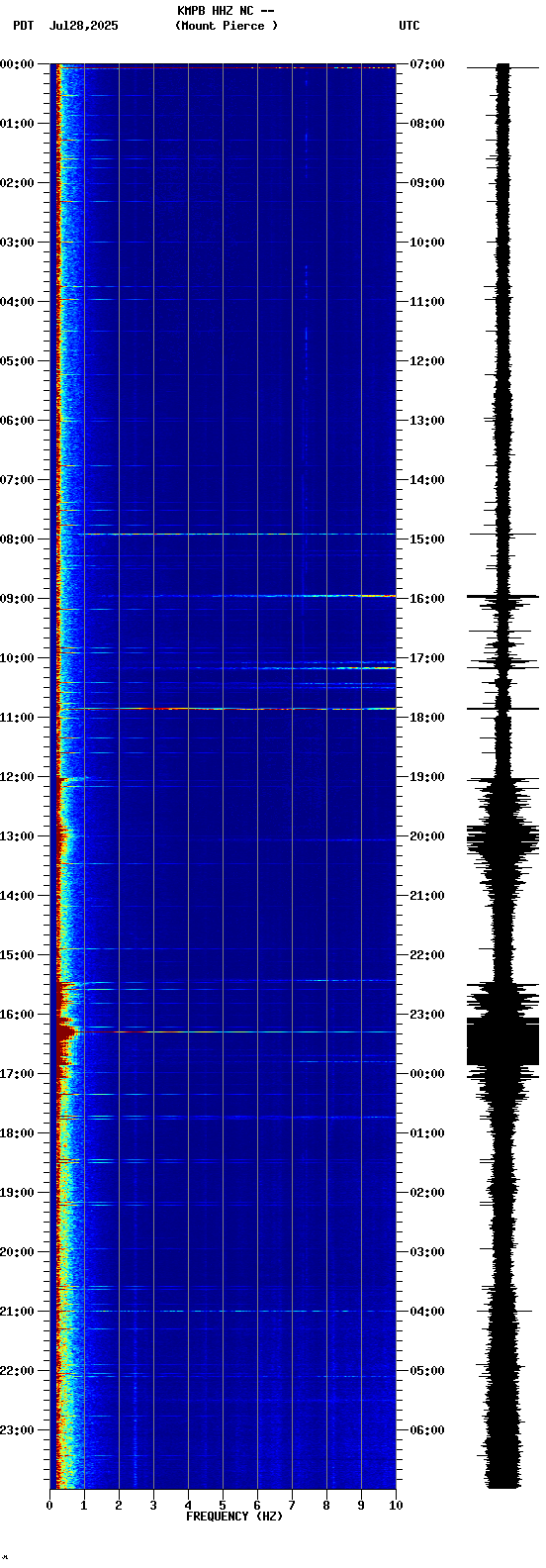Click the UTC '08:00' time label
This screenshot has height=1568, width=546.
427,124
